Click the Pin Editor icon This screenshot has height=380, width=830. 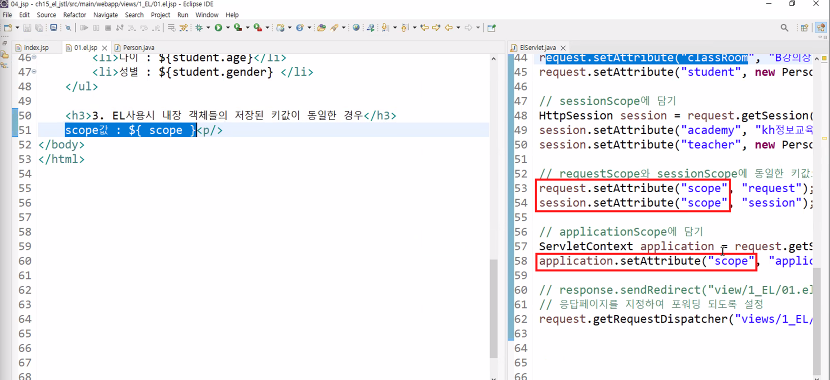(x=491, y=28)
